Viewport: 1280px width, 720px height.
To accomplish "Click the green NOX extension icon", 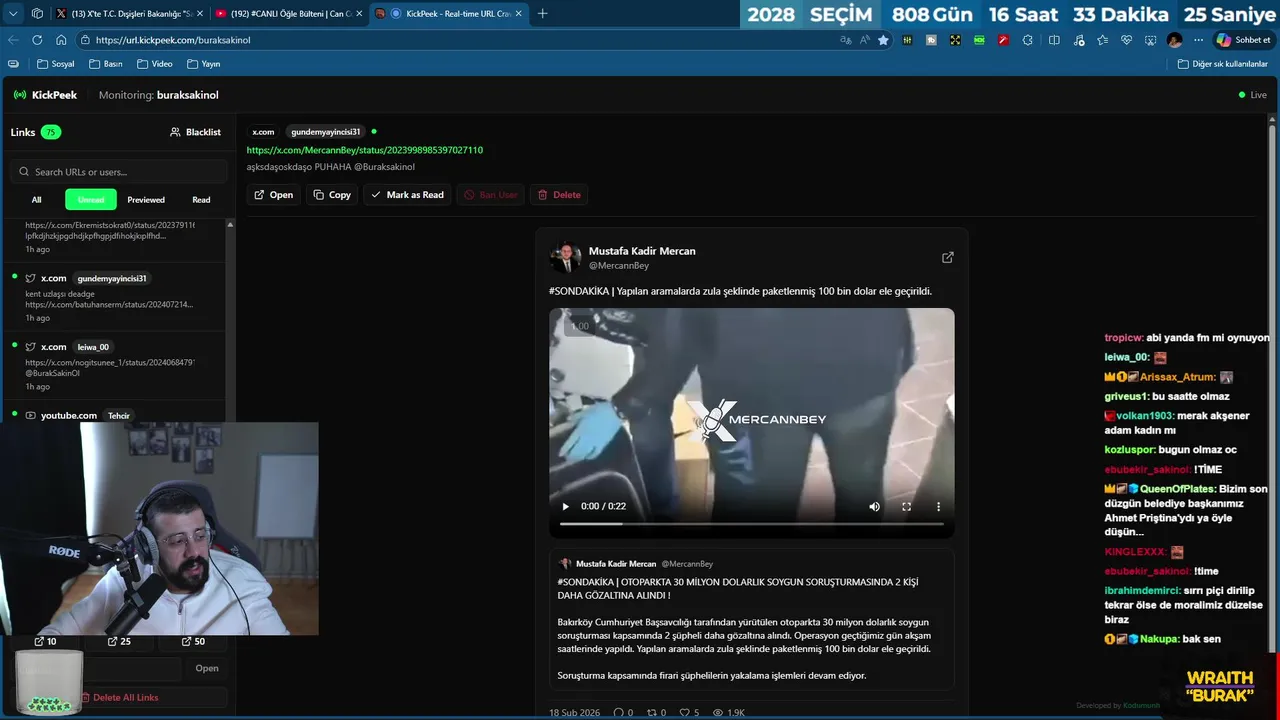I will click(x=979, y=40).
